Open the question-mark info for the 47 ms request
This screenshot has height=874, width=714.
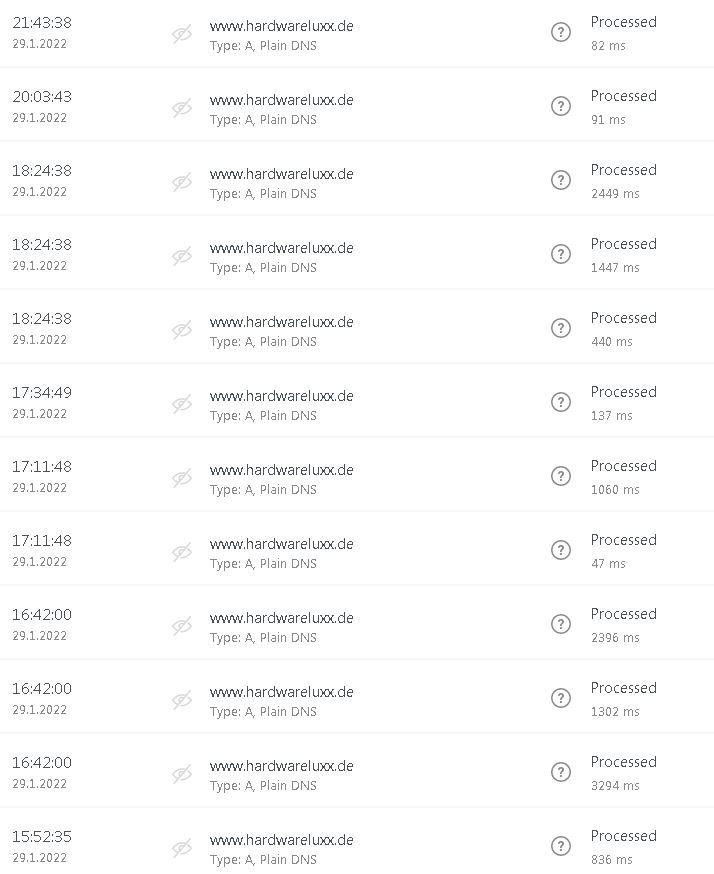click(x=561, y=550)
